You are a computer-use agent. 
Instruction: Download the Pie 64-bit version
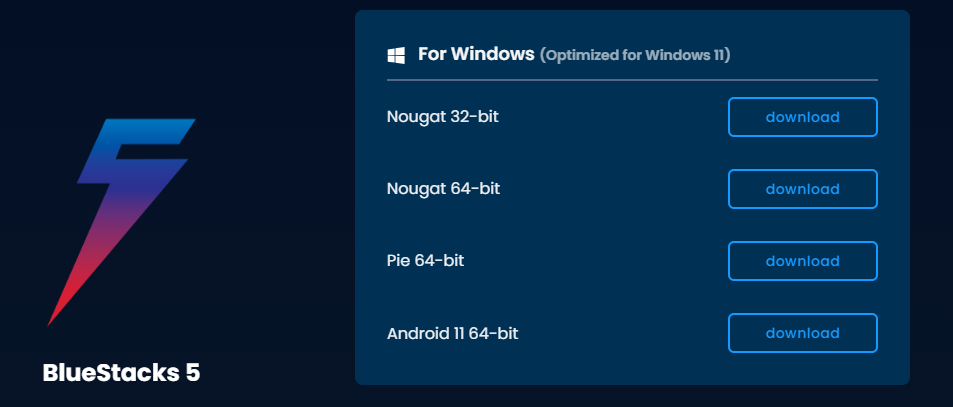[802, 261]
